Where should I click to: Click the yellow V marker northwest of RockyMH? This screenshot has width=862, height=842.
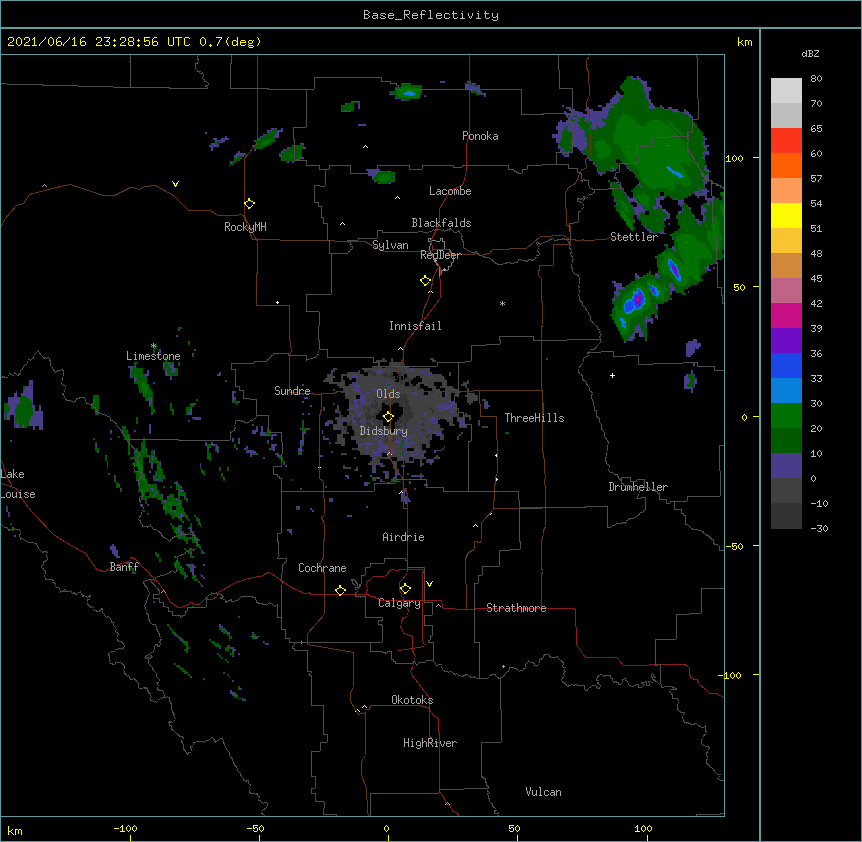(175, 184)
